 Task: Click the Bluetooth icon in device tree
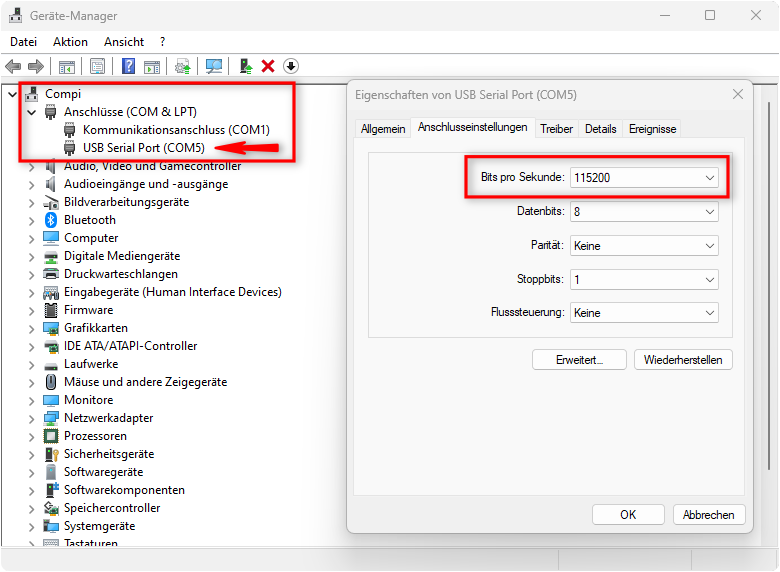[51, 220]
